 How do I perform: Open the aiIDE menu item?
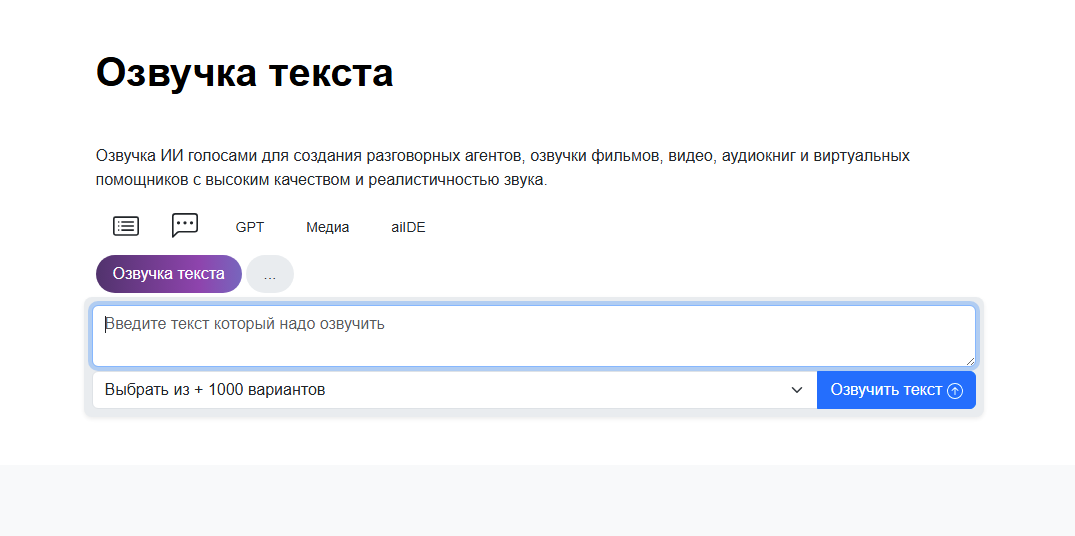(x=408, y=227)
